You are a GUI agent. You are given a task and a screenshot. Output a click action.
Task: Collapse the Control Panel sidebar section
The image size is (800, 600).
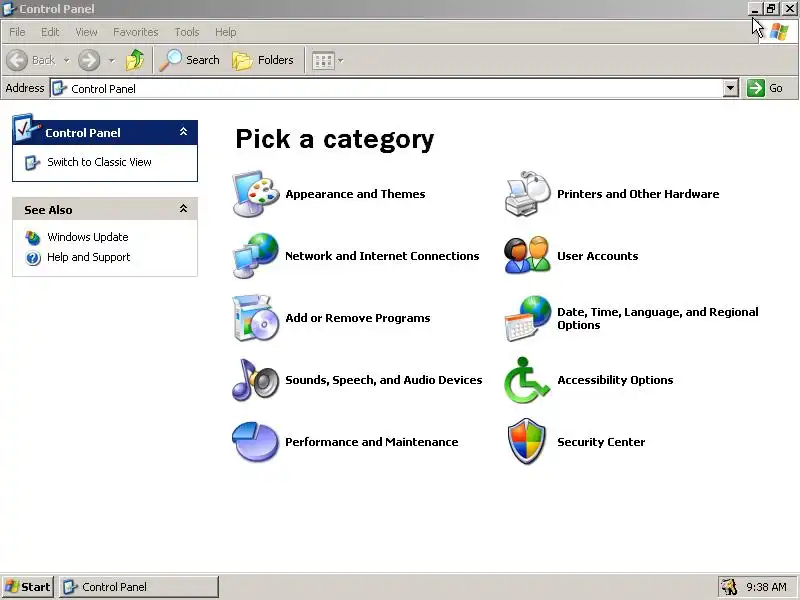(184, 132)
